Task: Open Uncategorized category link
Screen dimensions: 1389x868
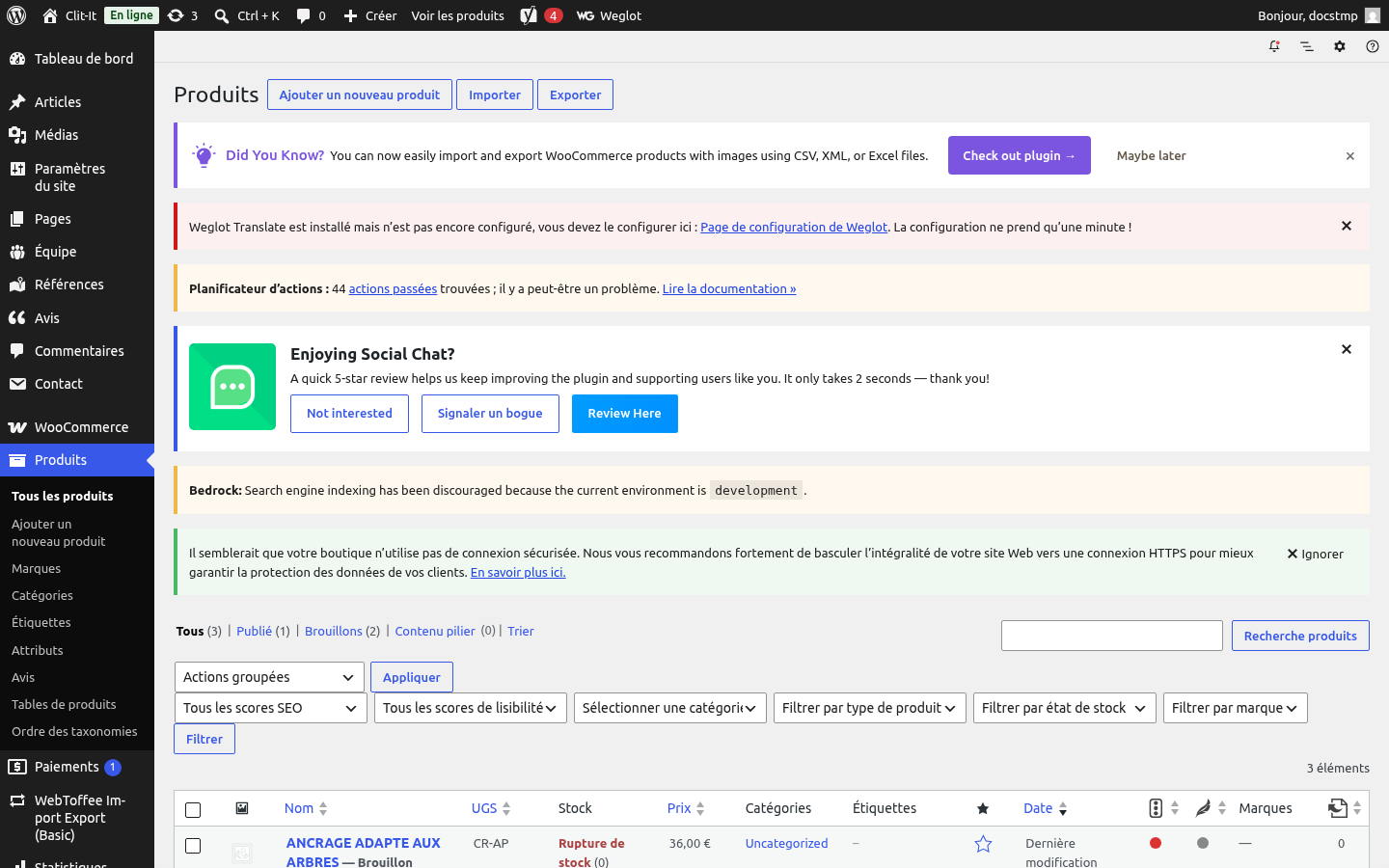Action: tap(786, 844)
